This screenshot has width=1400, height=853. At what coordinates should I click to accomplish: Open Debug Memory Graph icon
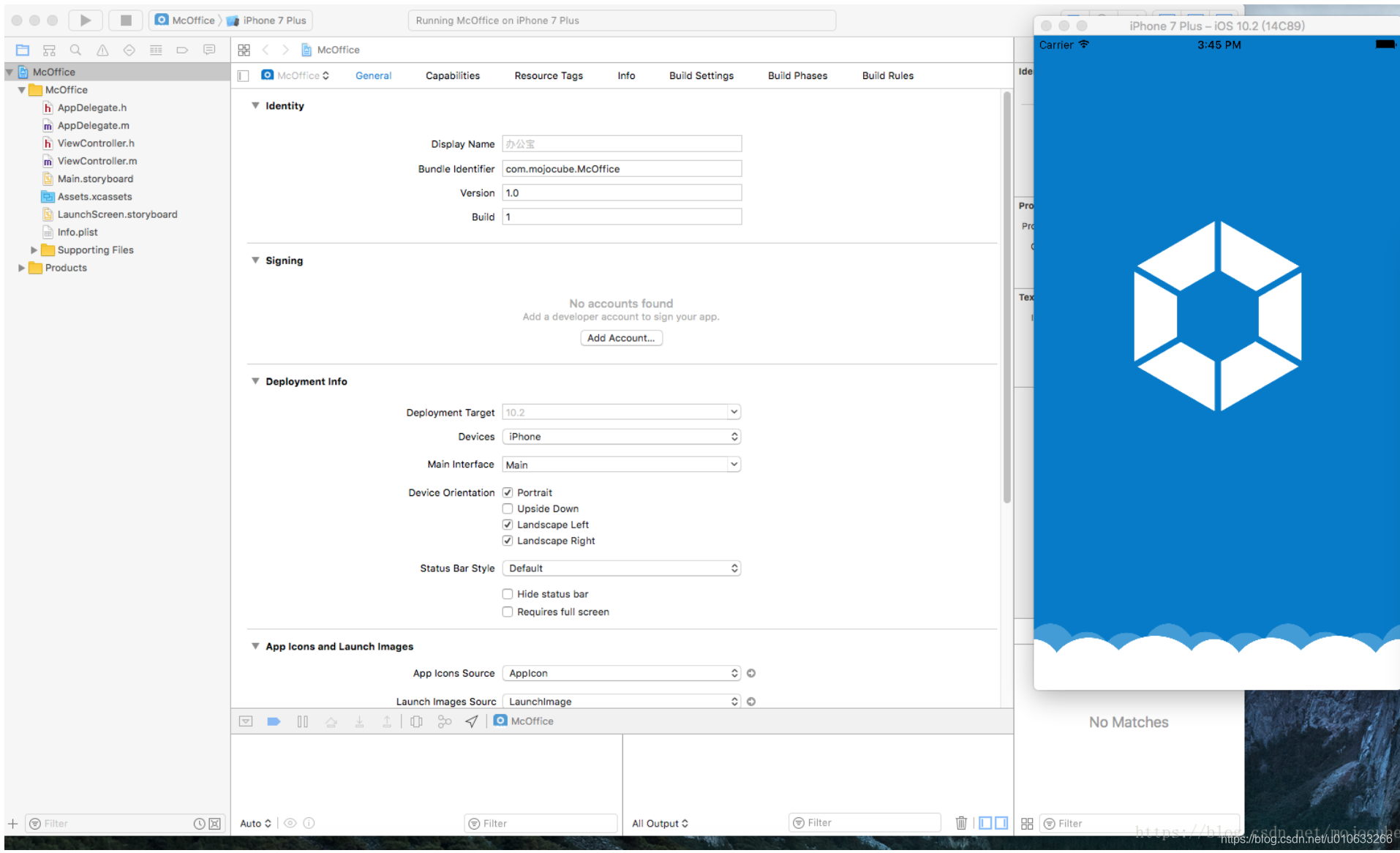click(444, 721)
